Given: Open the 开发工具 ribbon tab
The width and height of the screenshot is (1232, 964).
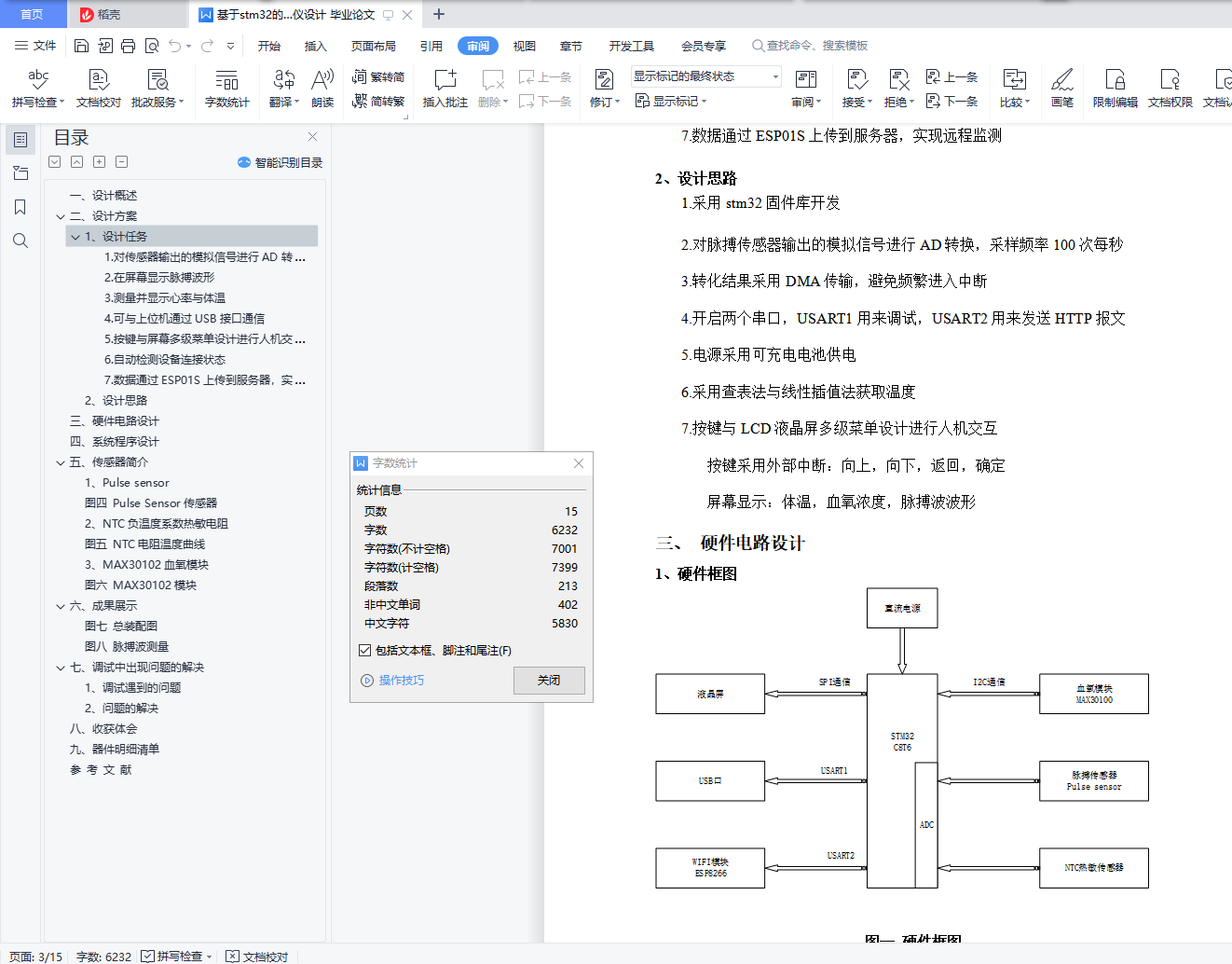Looking at the screenshot, I should [x=632, y=46].
